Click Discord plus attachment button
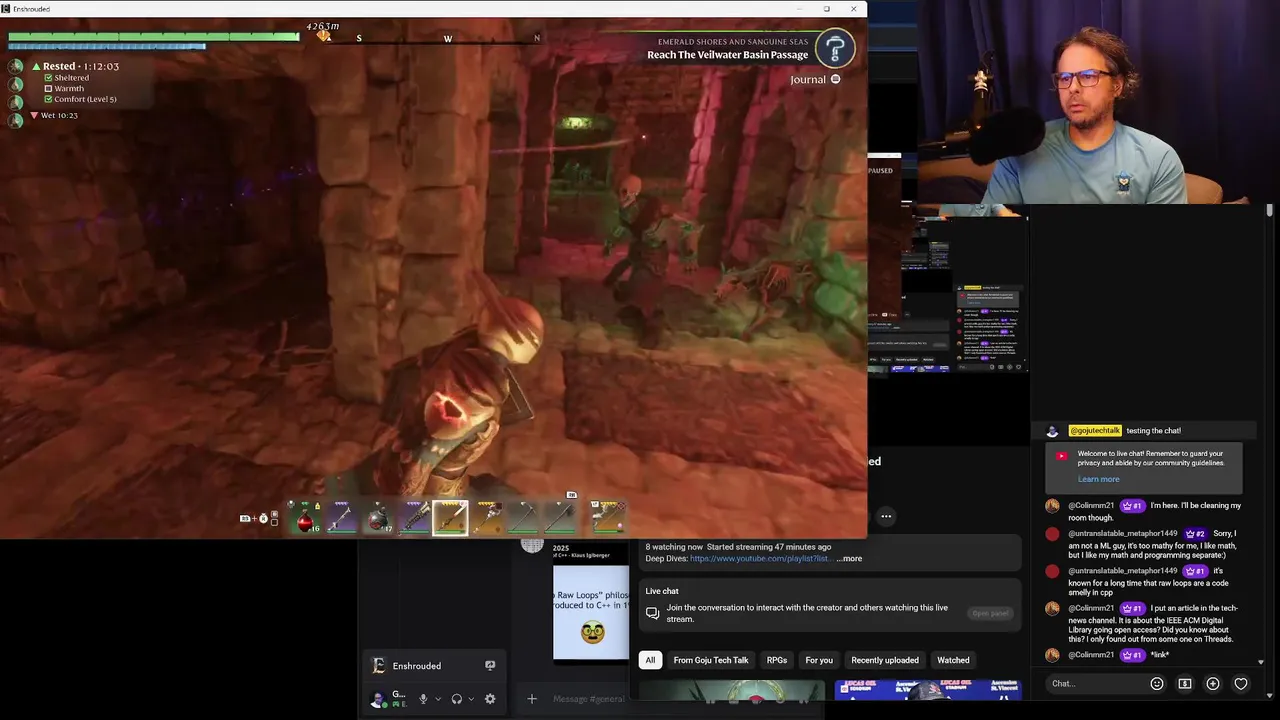The height and width of the screenshot is (720, 1280). [x=532, y=699]
